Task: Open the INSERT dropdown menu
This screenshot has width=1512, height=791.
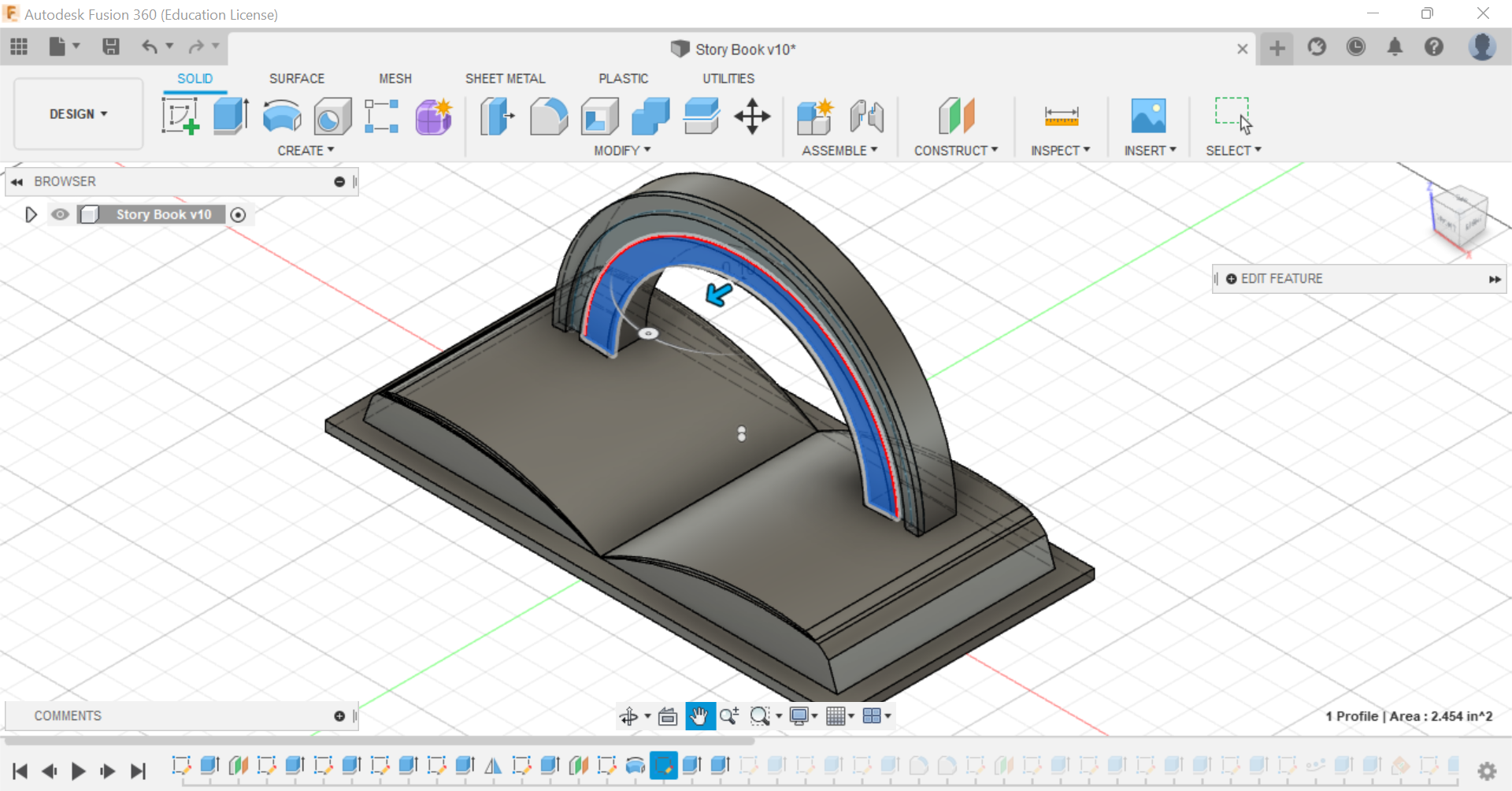Action: tap(1150, 150)
